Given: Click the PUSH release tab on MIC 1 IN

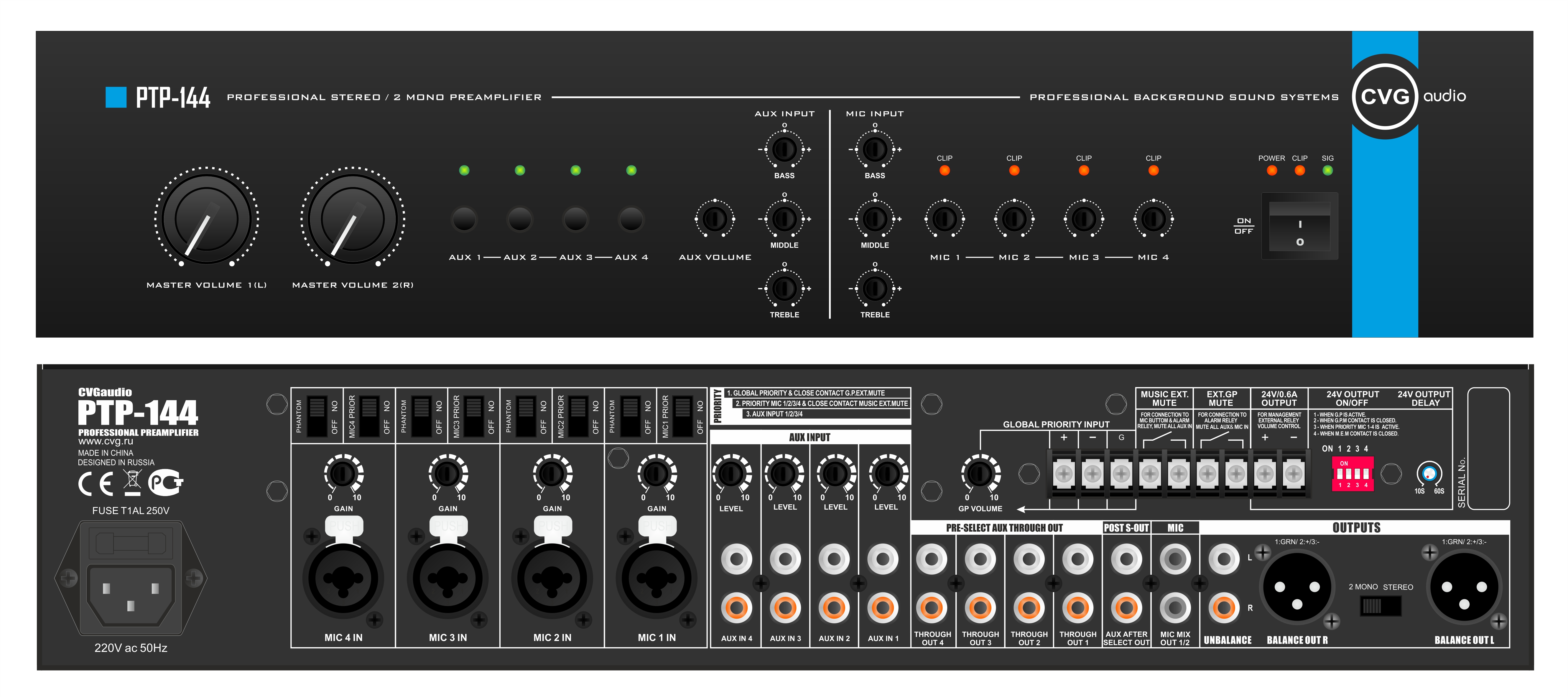Looking at the screenshot, I should pos(657,526).
